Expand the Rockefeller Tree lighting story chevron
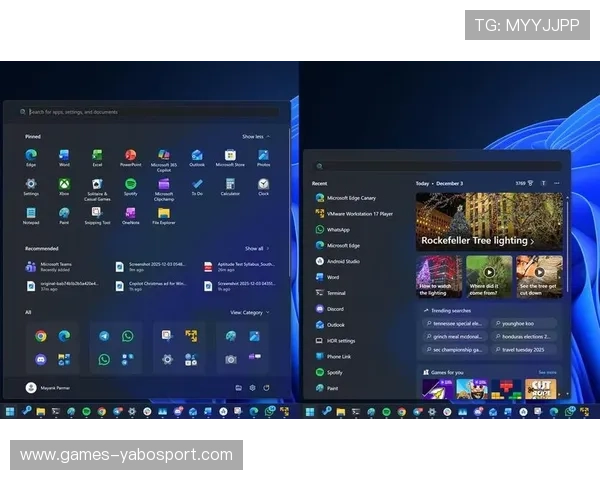 532,241
